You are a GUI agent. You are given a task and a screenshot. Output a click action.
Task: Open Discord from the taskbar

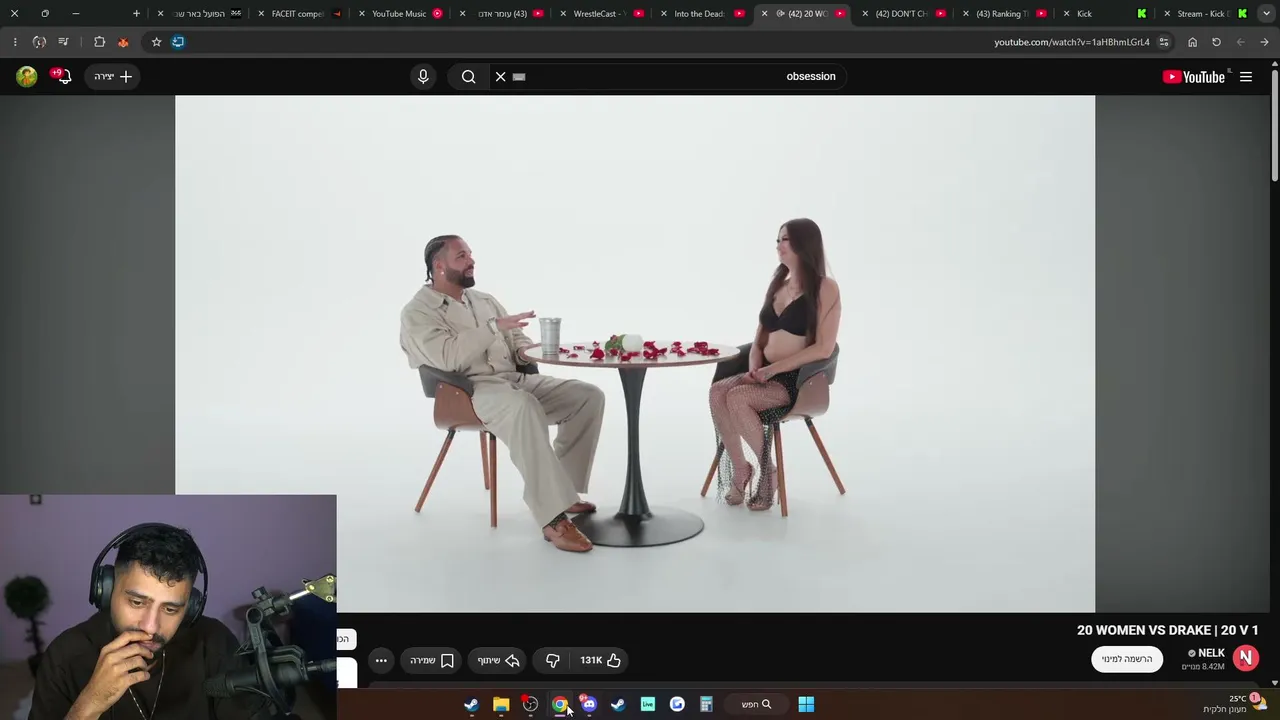pos(589,705)
